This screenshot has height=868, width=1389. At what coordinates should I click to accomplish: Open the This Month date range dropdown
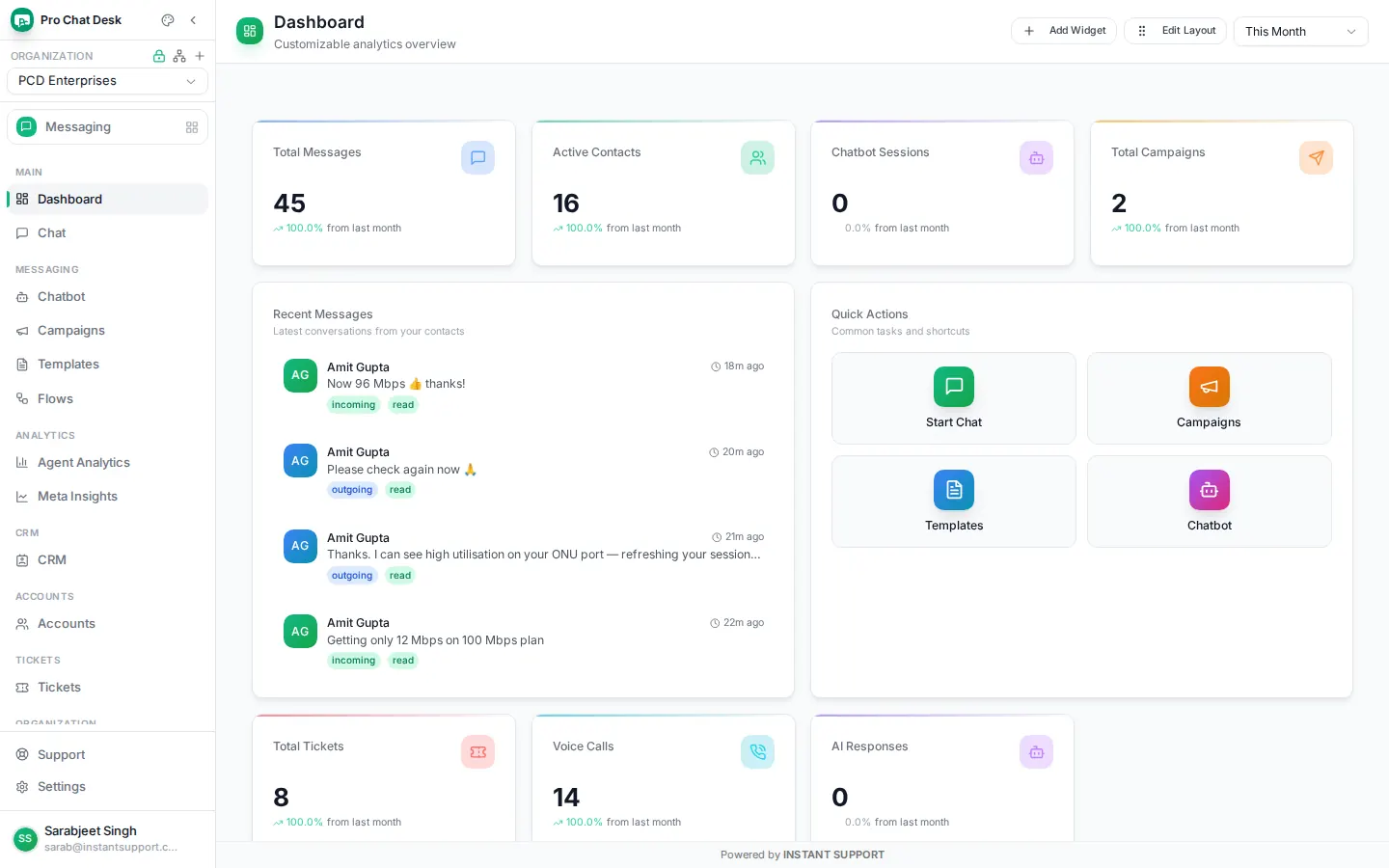[x=1300, y=31]
